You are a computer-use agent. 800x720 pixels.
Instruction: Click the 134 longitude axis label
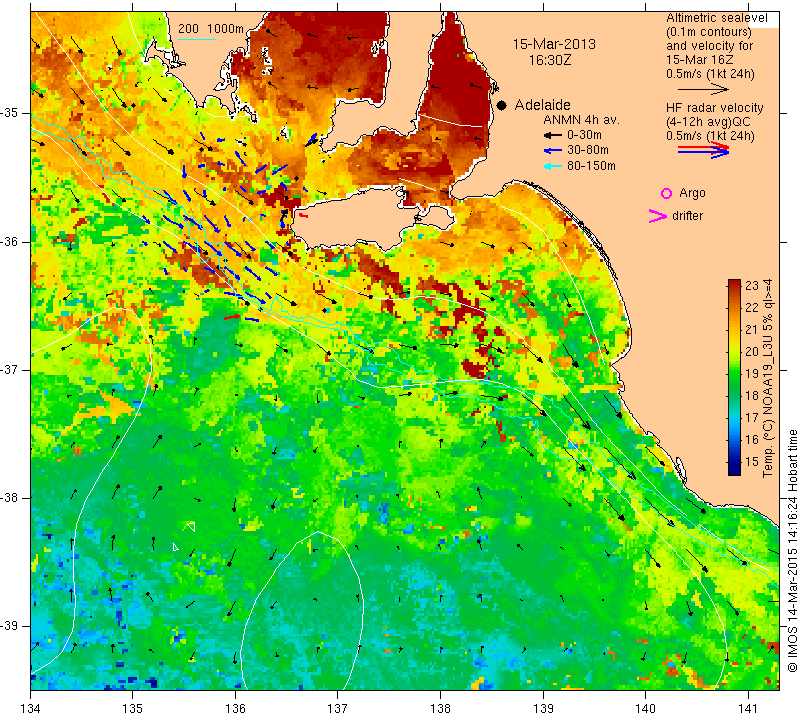pyautogui.click(x=31, y=709)
